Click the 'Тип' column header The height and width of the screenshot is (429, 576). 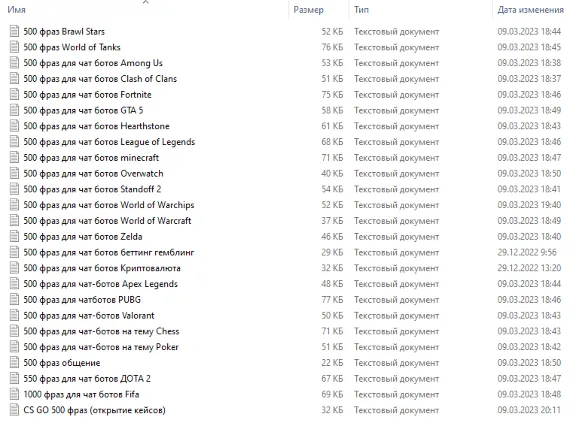pos(361,10)
